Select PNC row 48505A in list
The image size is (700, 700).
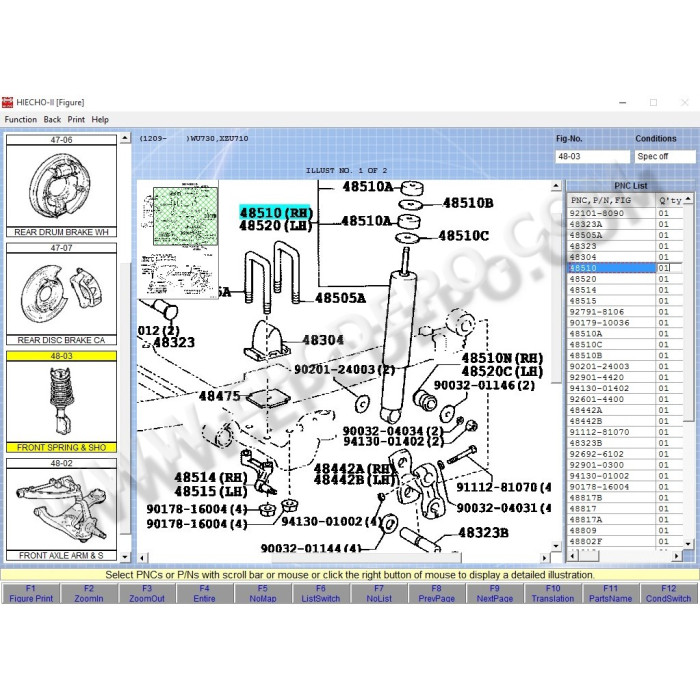click(x=625, y=235)
